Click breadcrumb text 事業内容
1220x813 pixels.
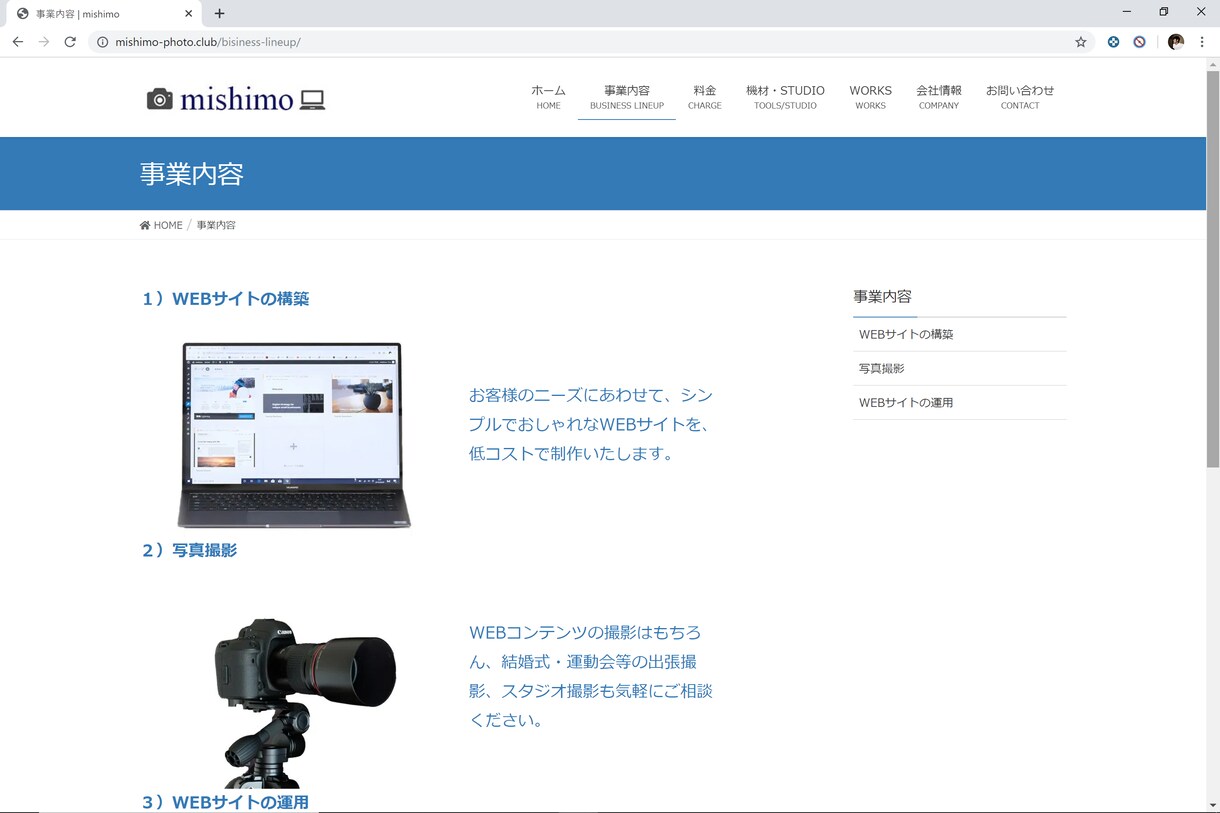click(x=216, y=225)
